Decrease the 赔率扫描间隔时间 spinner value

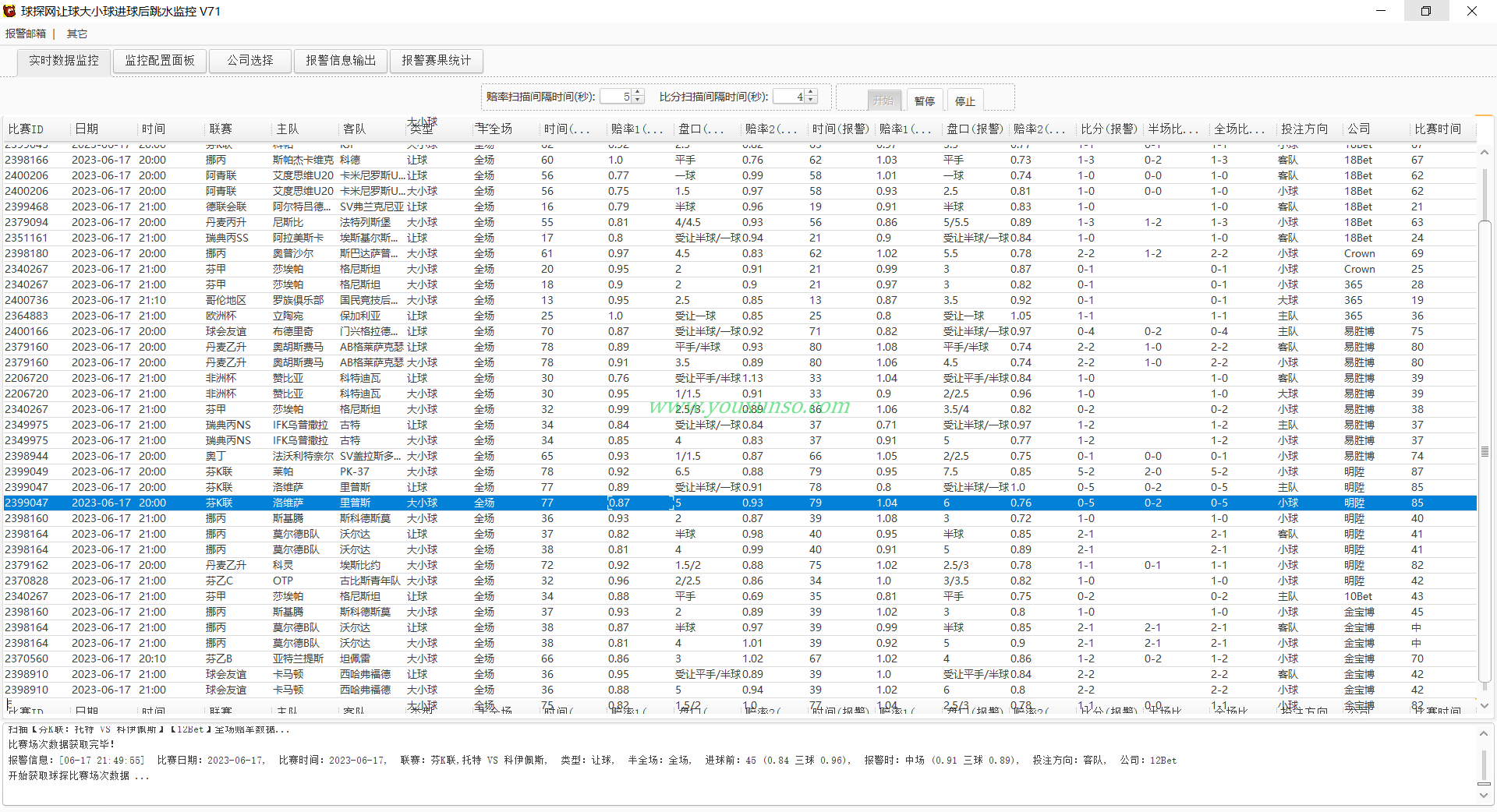[638, 101]
